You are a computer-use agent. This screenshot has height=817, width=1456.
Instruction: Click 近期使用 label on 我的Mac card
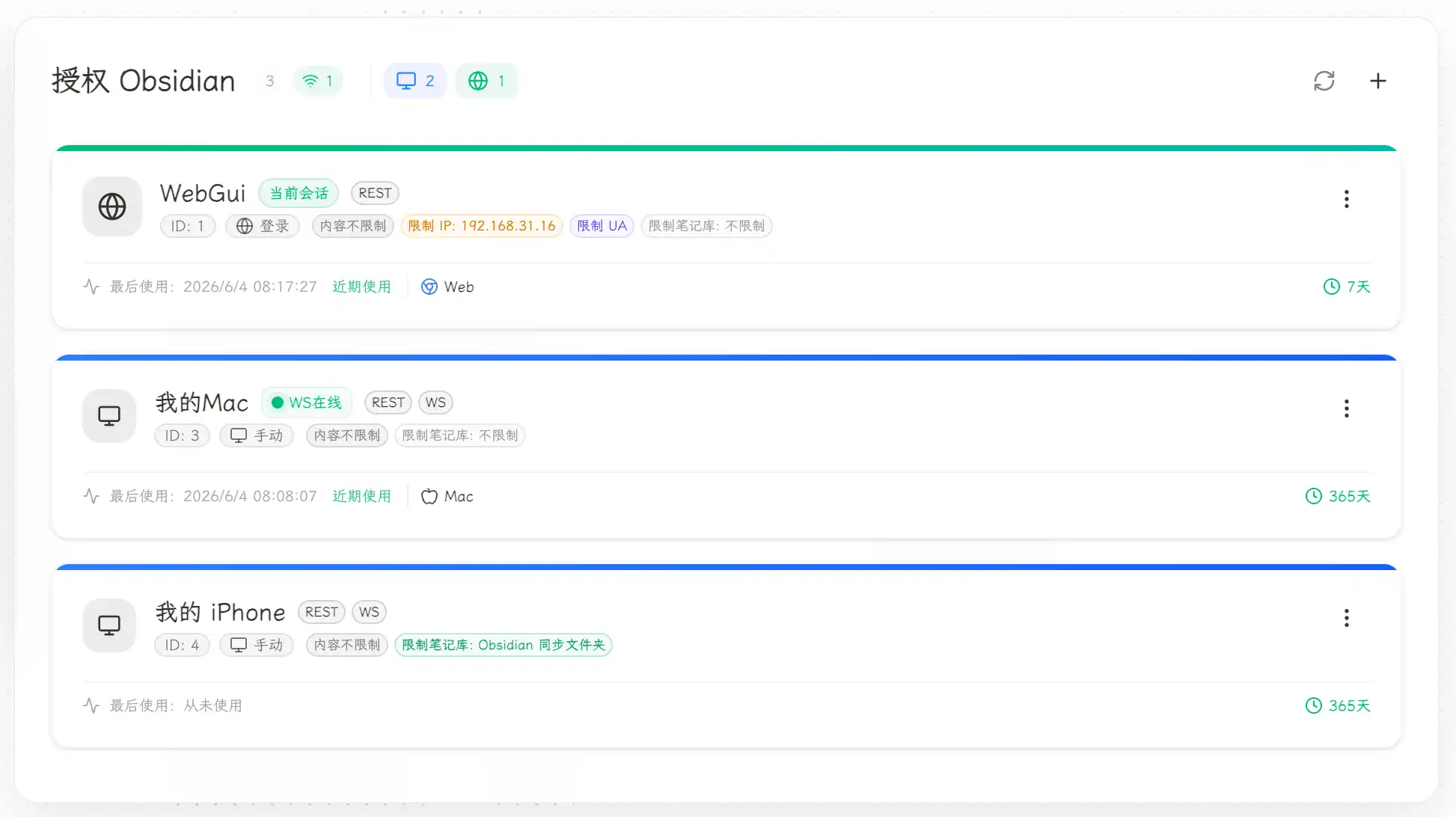point(362,496)
